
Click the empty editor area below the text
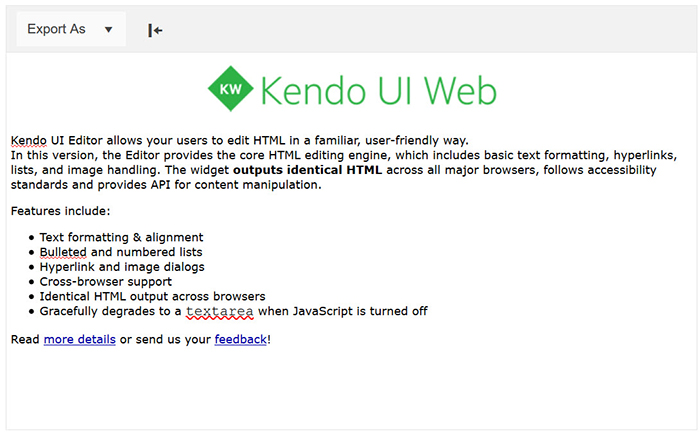point(350,390)
